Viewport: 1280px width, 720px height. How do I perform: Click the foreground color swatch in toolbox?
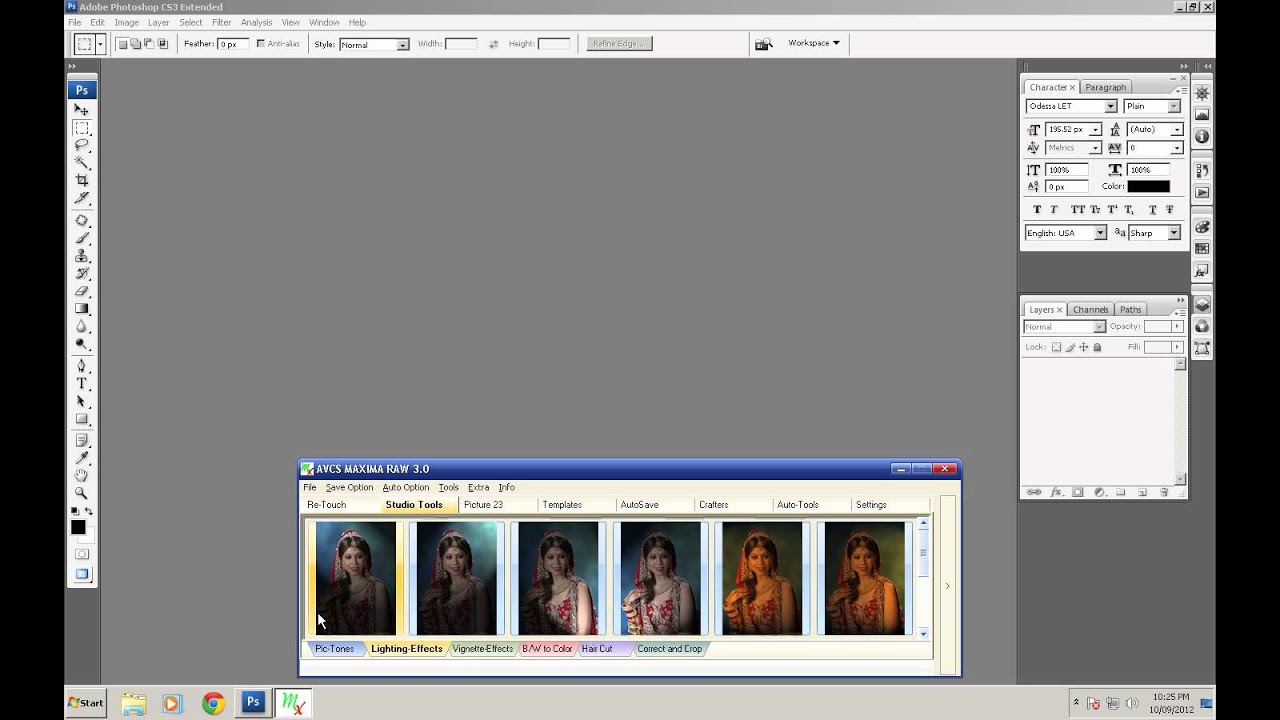[78, 527]
